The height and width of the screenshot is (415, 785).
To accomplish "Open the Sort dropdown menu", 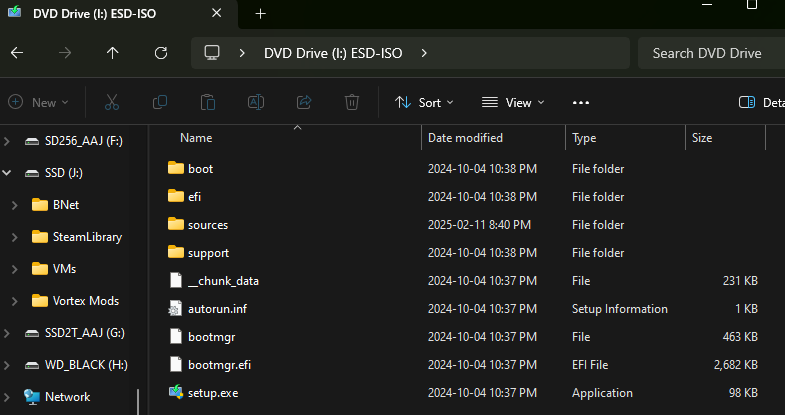I will (424, 102).
